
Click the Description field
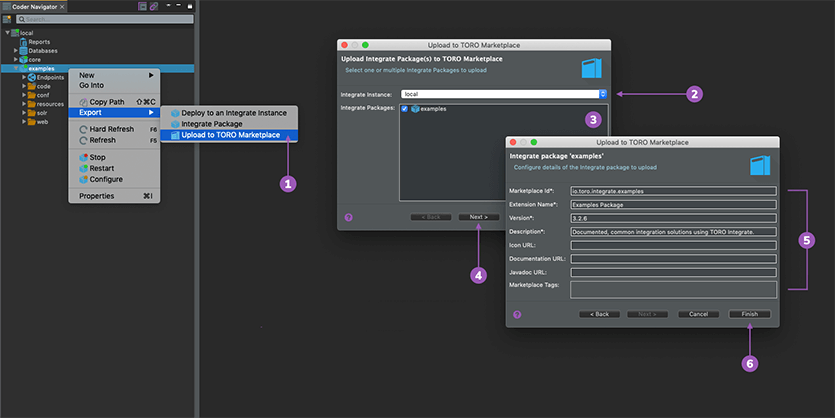pyautogui.click(x=673, y=232)
